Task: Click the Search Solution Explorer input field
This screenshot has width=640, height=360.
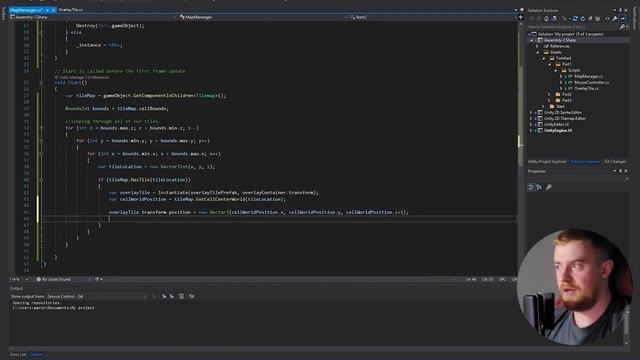Action: point(573,27)
